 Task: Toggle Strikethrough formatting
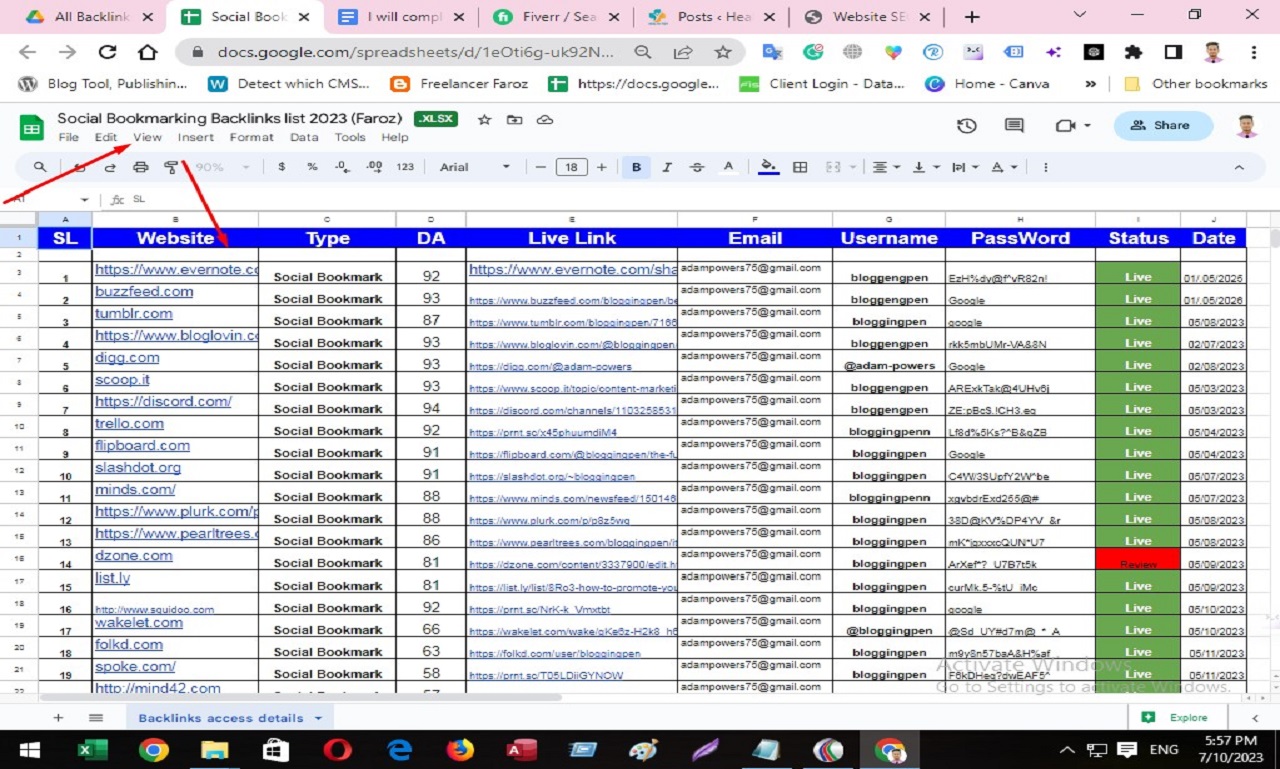697,167
